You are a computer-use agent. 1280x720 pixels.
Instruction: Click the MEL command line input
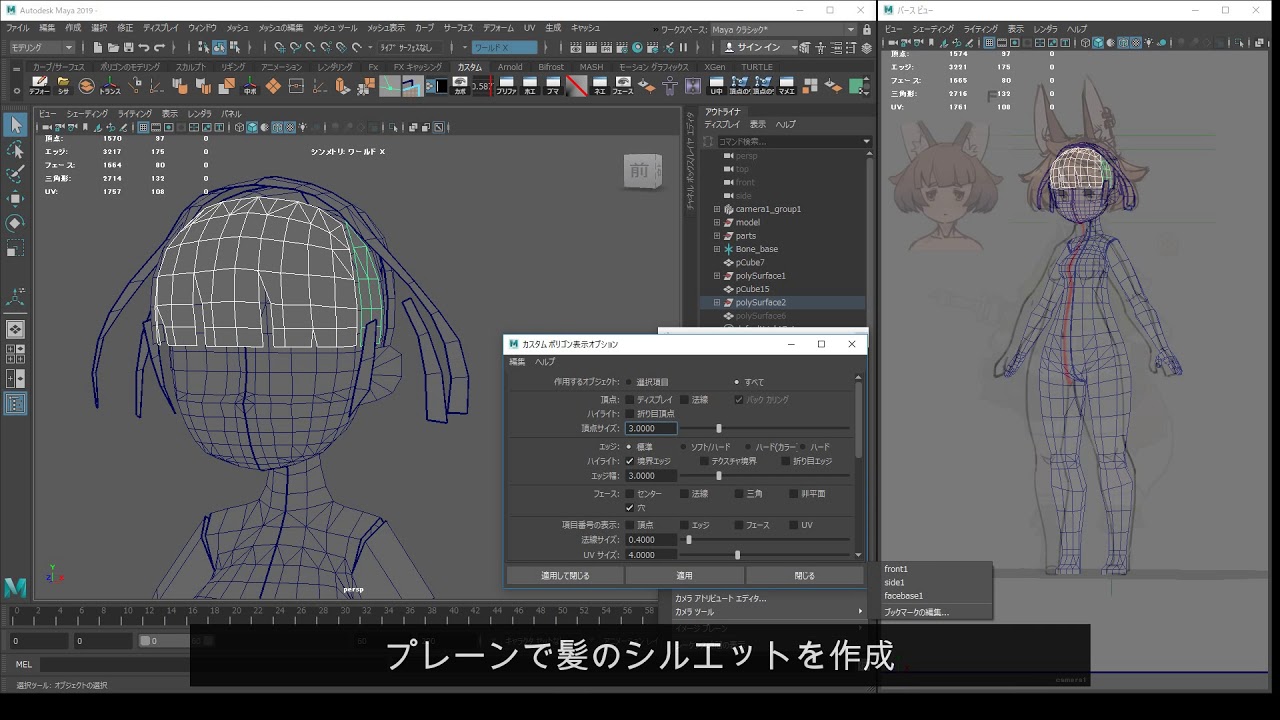pos(113,664)
